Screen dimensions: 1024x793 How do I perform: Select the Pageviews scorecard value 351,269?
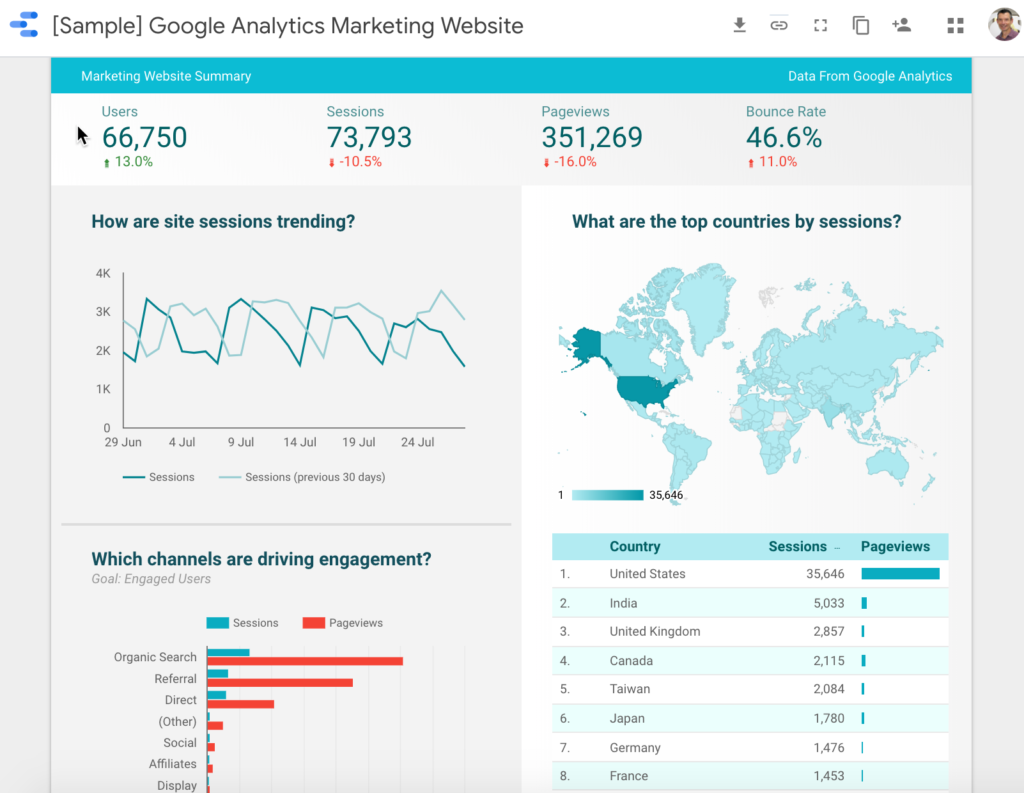(592, 137)
